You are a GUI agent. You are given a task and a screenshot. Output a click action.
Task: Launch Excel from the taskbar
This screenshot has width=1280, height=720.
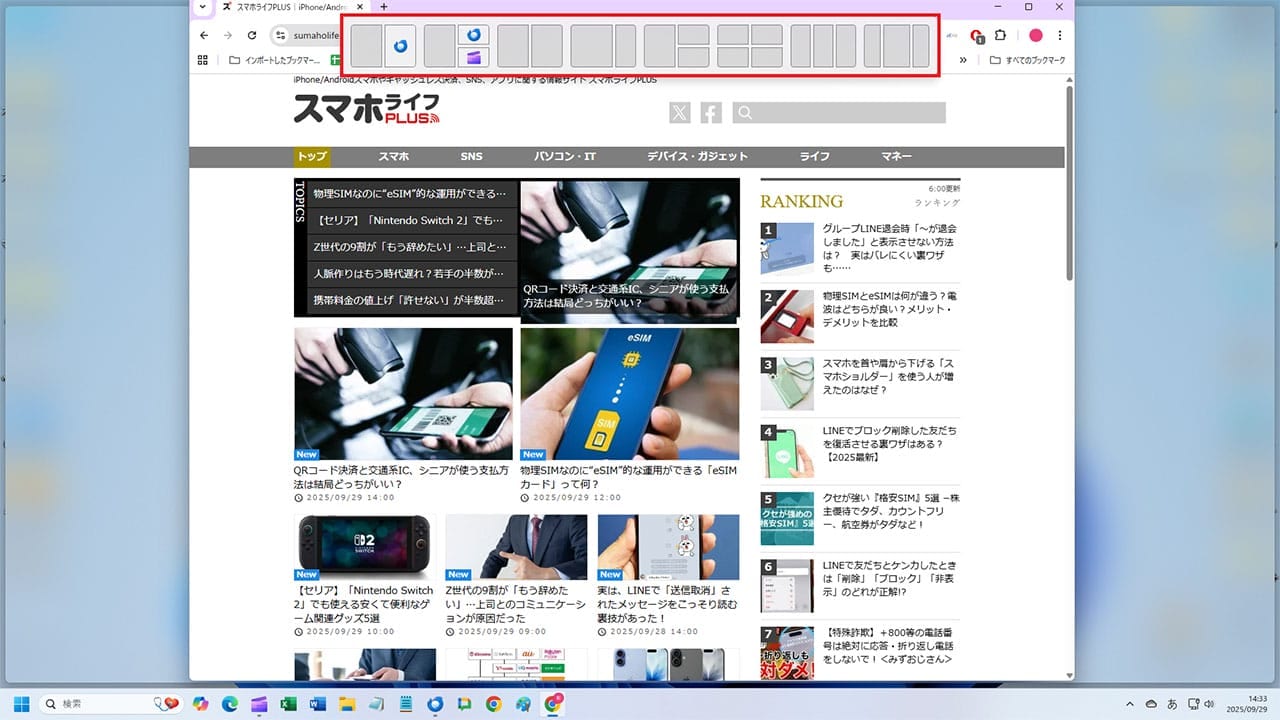[x=288, y=704]
